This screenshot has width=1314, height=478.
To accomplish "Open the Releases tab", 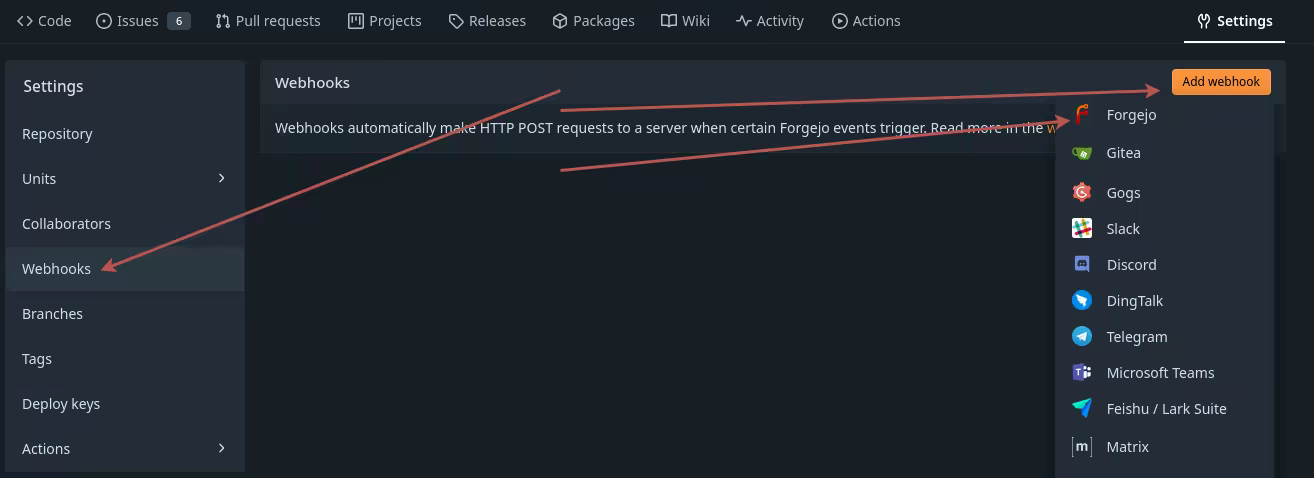I will point(487,21).
